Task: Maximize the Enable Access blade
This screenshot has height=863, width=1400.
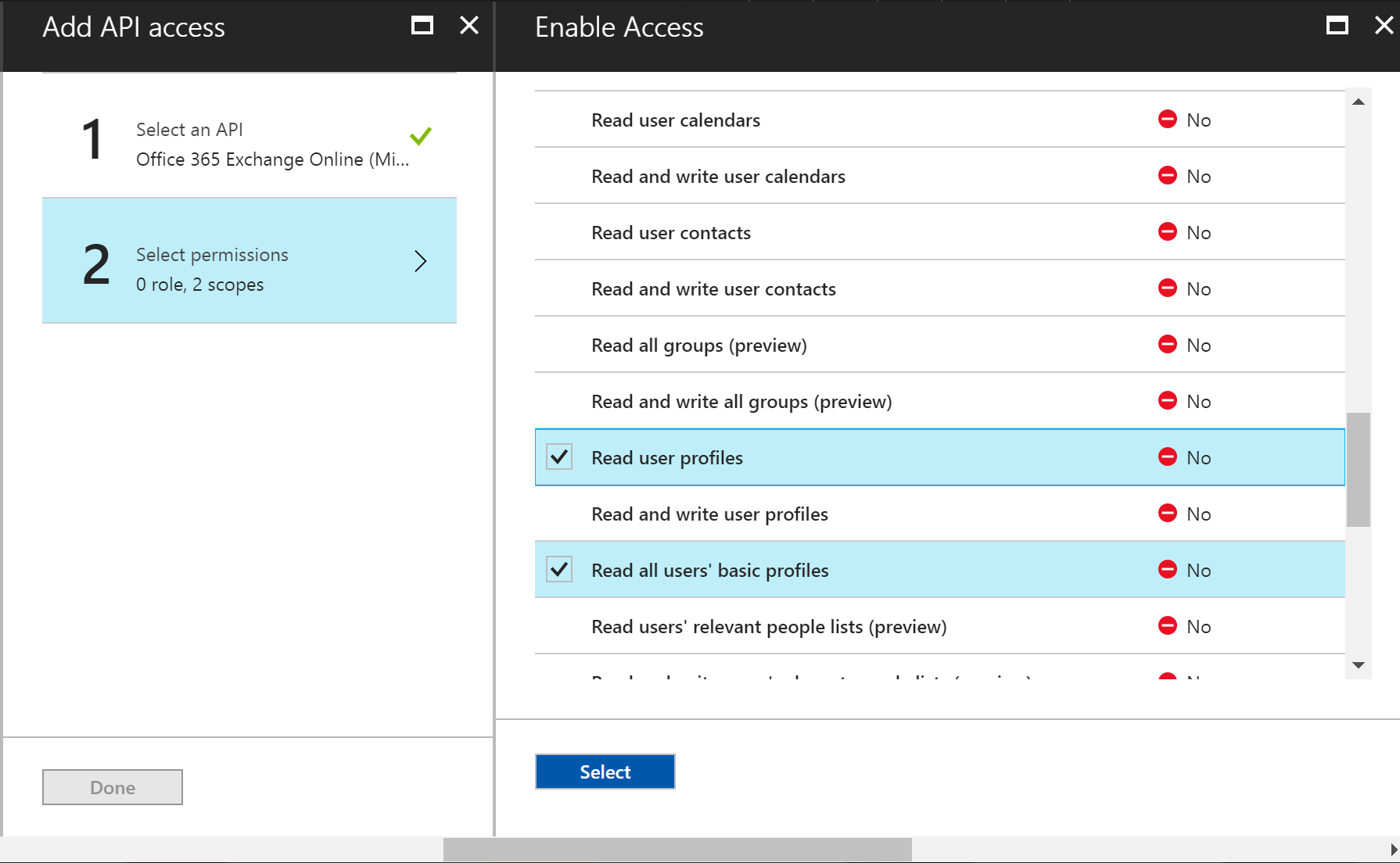Action: coord(1337,26)
